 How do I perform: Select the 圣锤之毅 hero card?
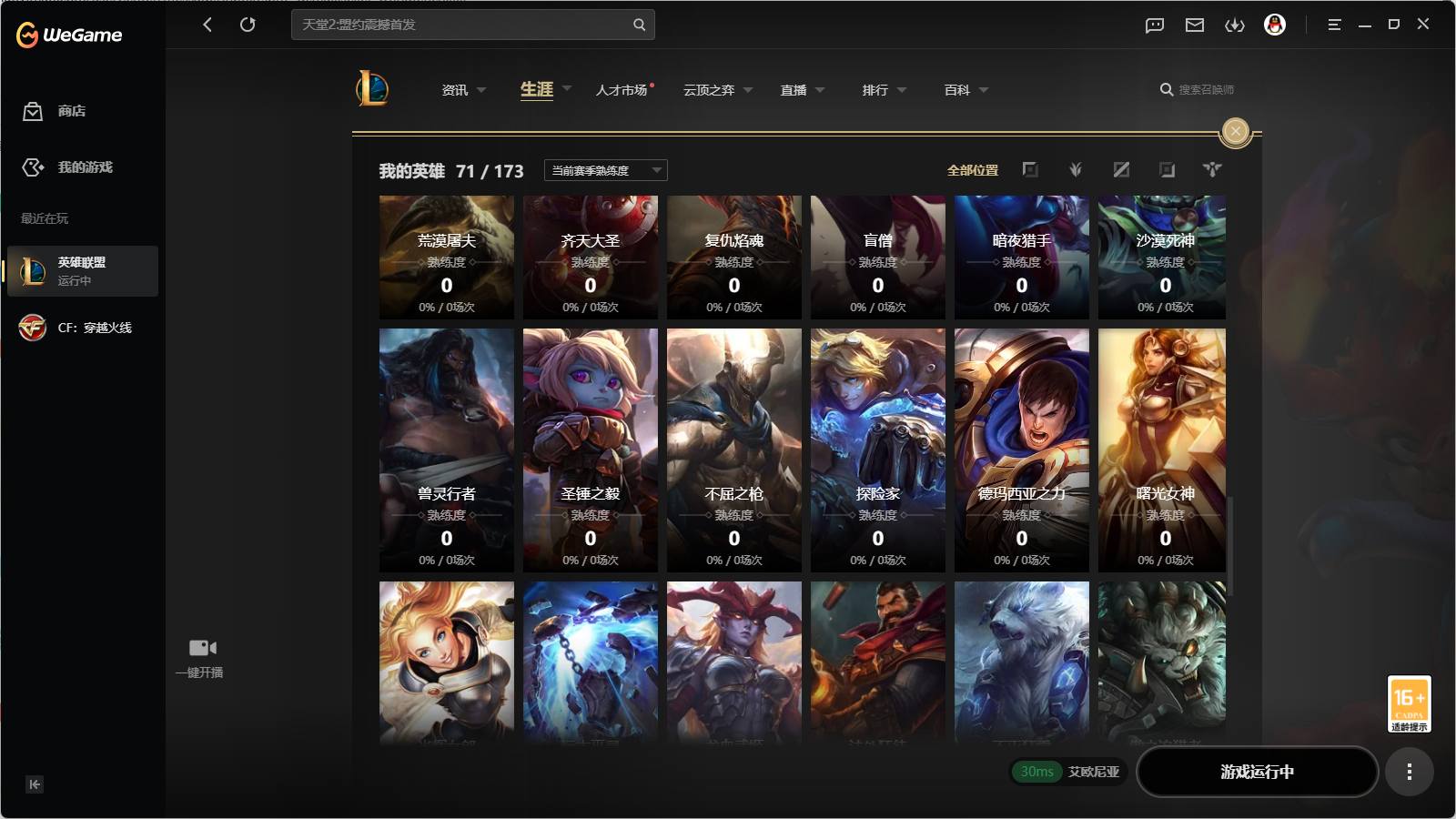pos(591,450)
